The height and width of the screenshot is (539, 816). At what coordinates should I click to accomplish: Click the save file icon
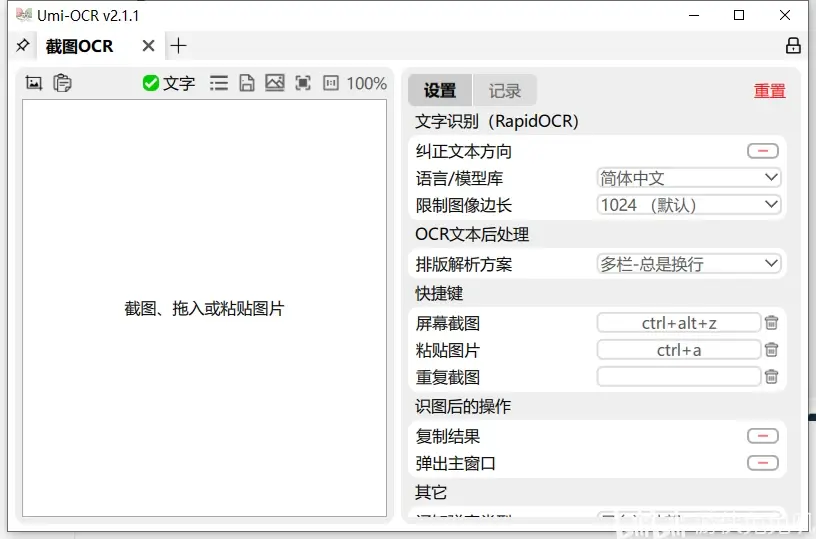(x=247, y=83)
